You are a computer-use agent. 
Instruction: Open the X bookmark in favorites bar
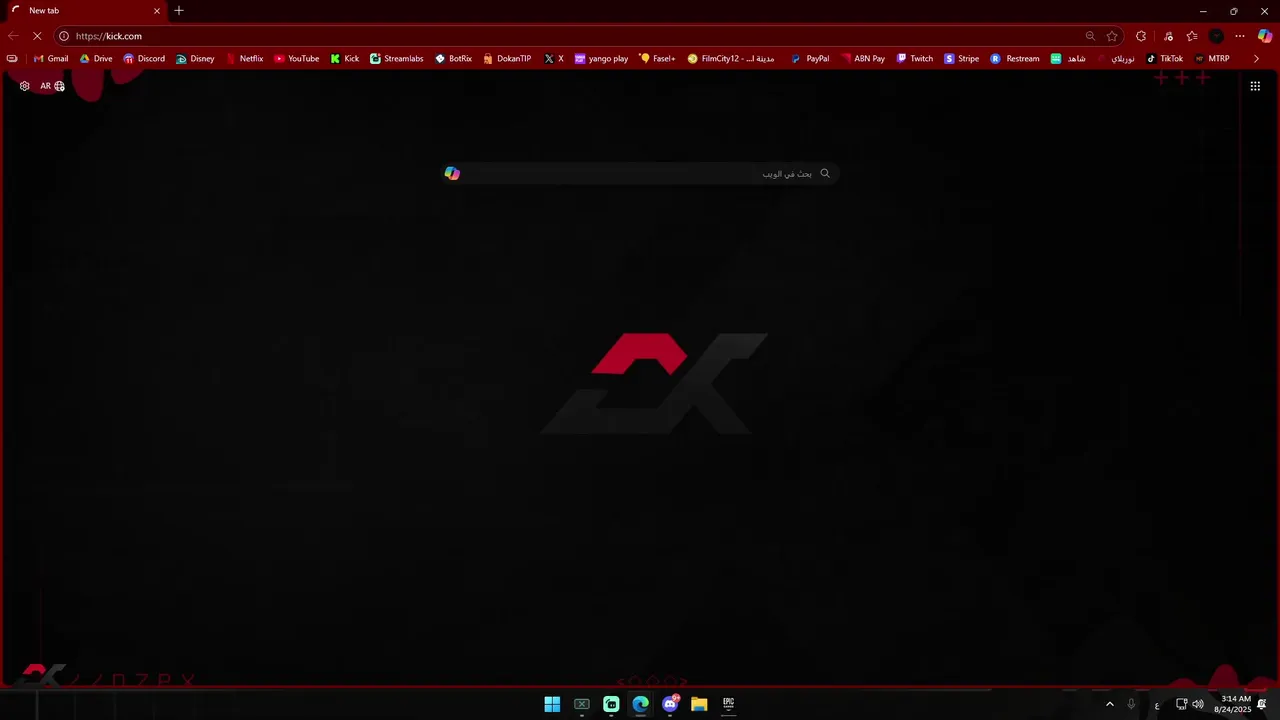[x=554, y=59]
